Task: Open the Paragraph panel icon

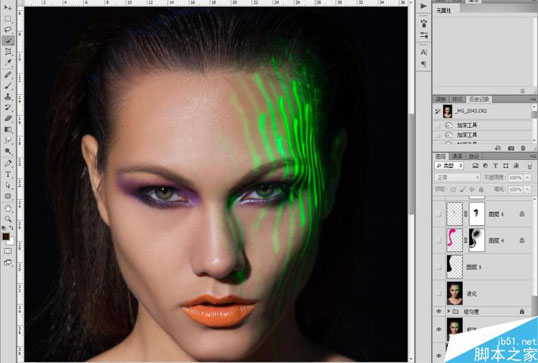Action: pyautogui.click(x=424, y=64)
